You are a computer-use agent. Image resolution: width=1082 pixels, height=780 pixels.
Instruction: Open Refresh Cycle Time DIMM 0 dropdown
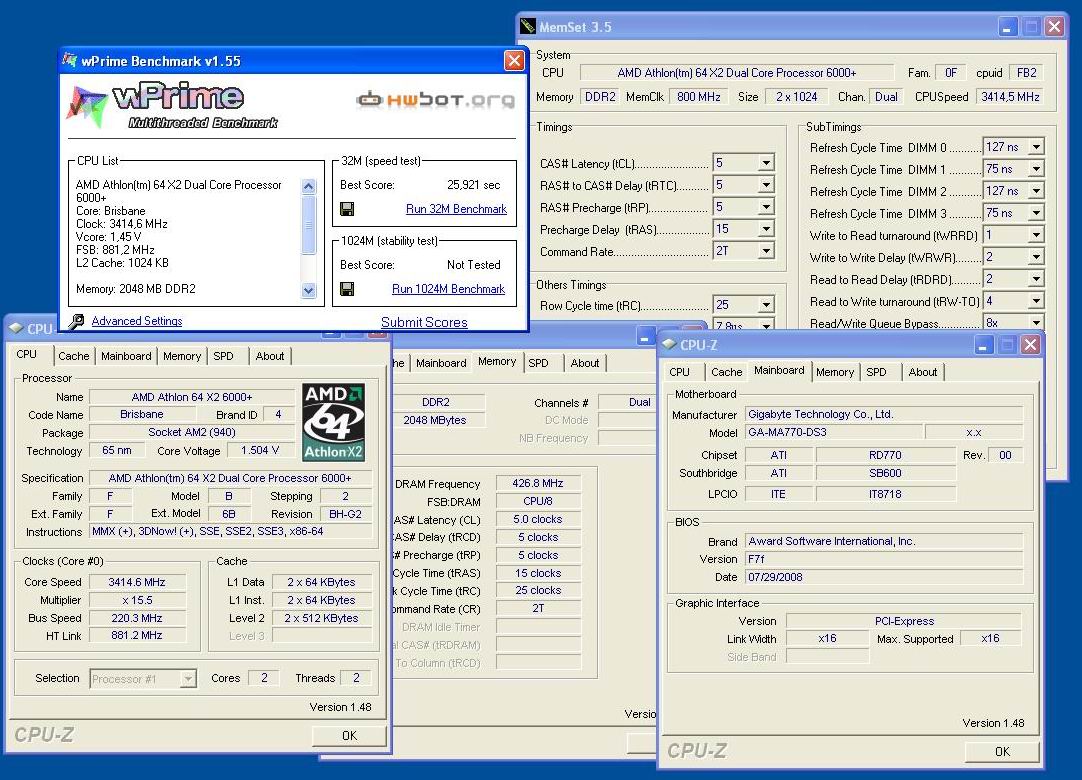pyautogui.click(x=1036, y=147)
